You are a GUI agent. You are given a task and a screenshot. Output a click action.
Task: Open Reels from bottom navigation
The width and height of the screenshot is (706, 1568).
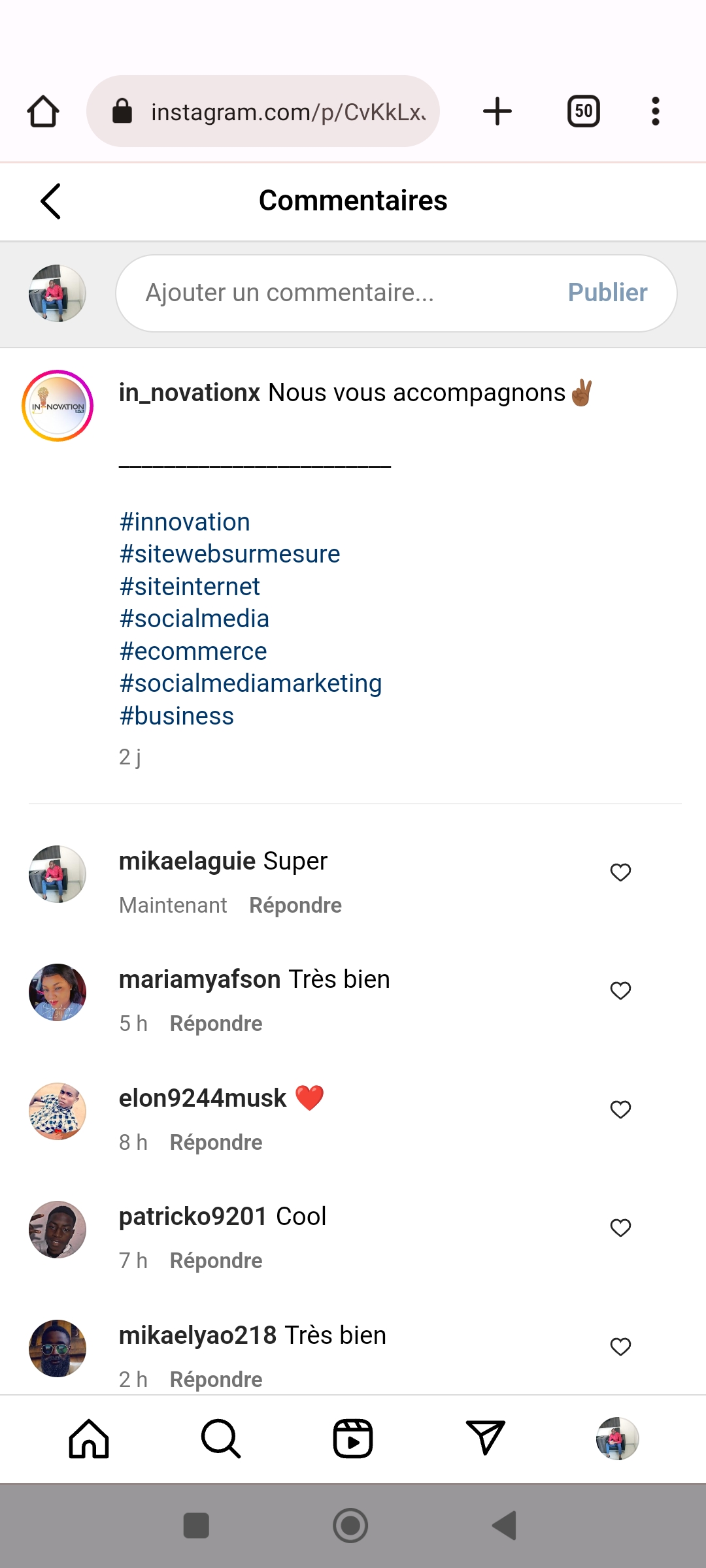pos(353,1439)
